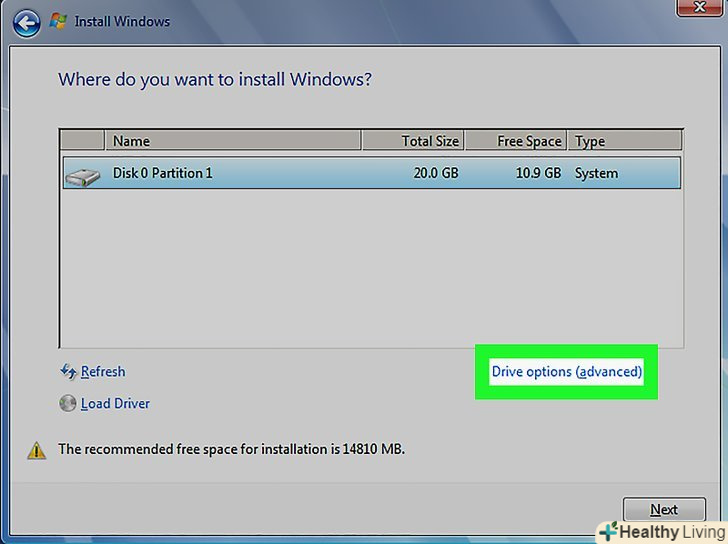Sort by the Name column header
This screenshot has width=728, height=544.
[x=233, y=141]
